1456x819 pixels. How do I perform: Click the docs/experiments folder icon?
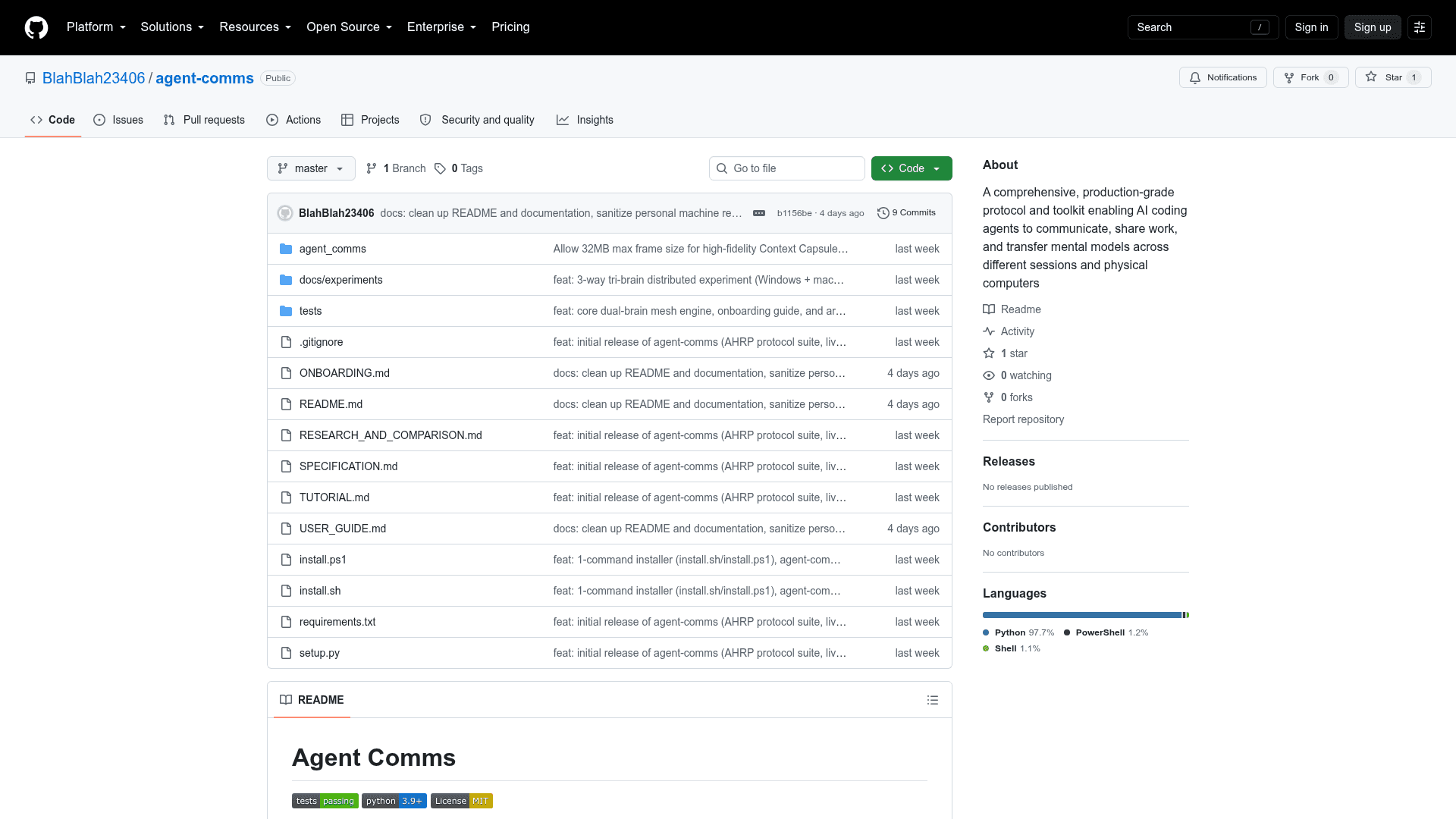(286, 280)
